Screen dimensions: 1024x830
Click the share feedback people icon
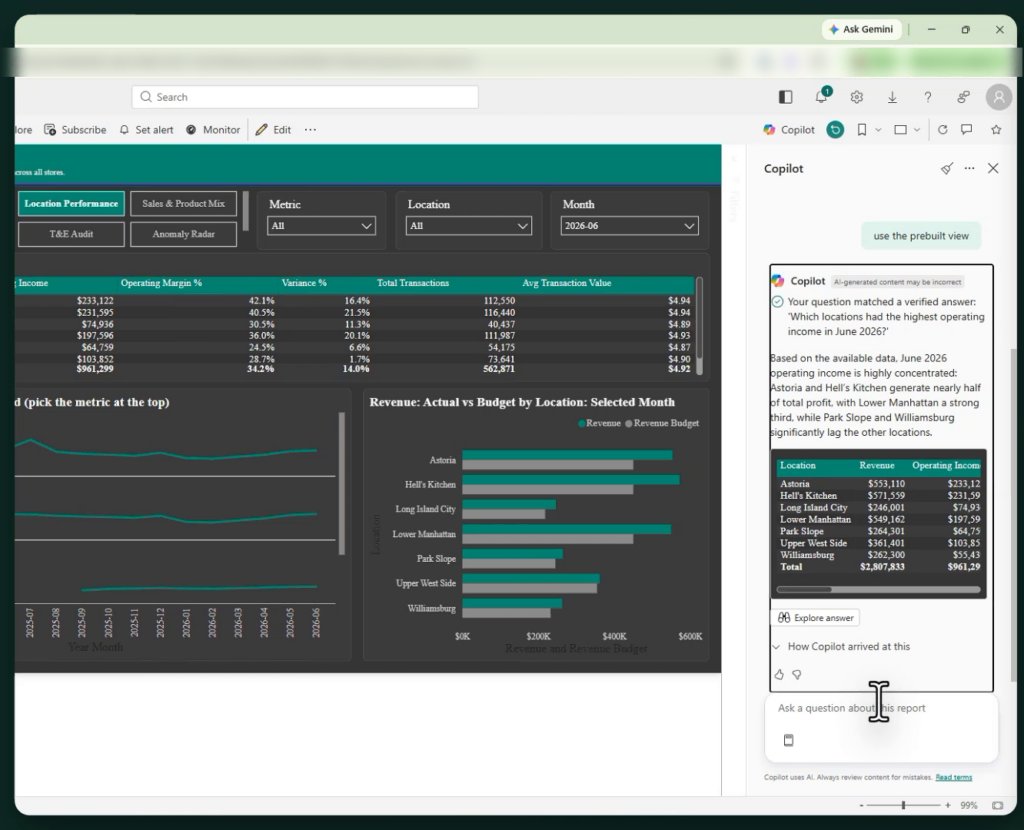tap(963, 97)
